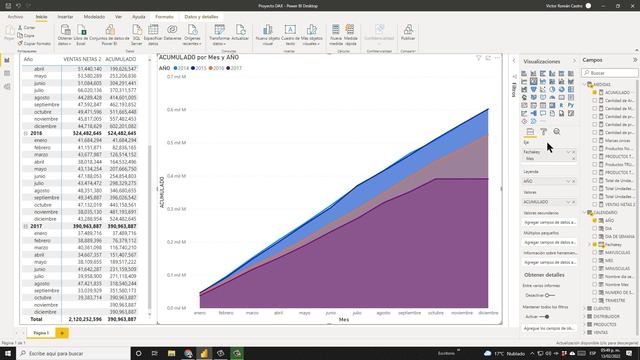Click the Obtener datos ribbon icon
This screenshot has width=640, height=360.
(65, 30)
